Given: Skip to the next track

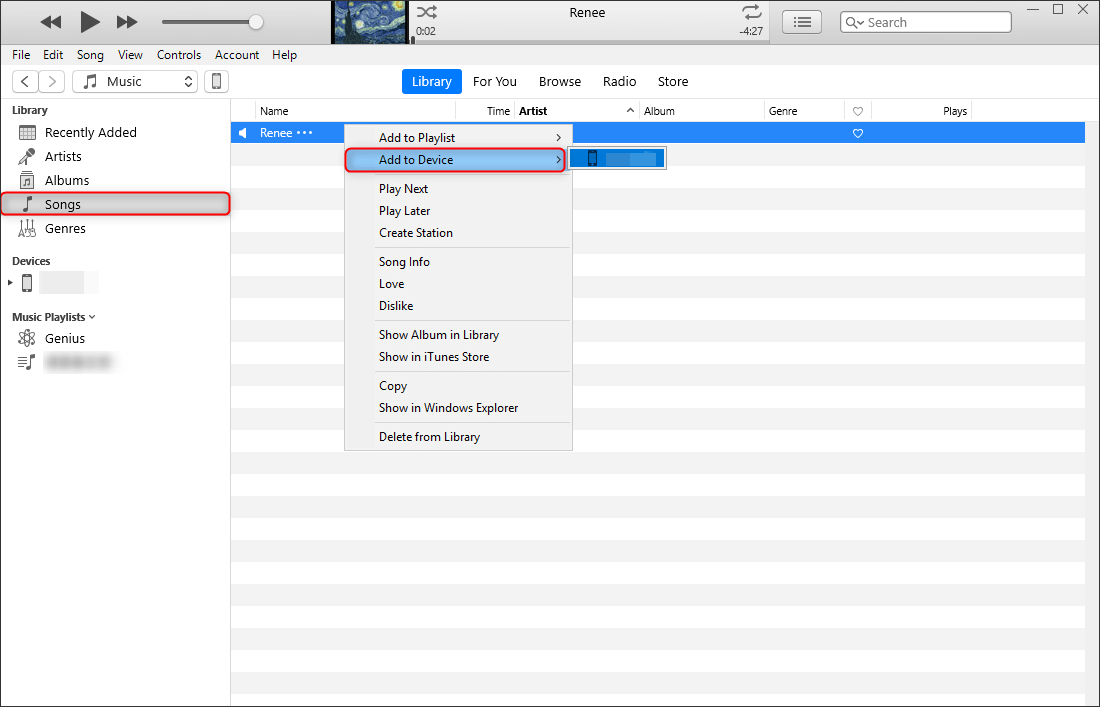Looking at the screenshot, I should click(x=127, y=21).
